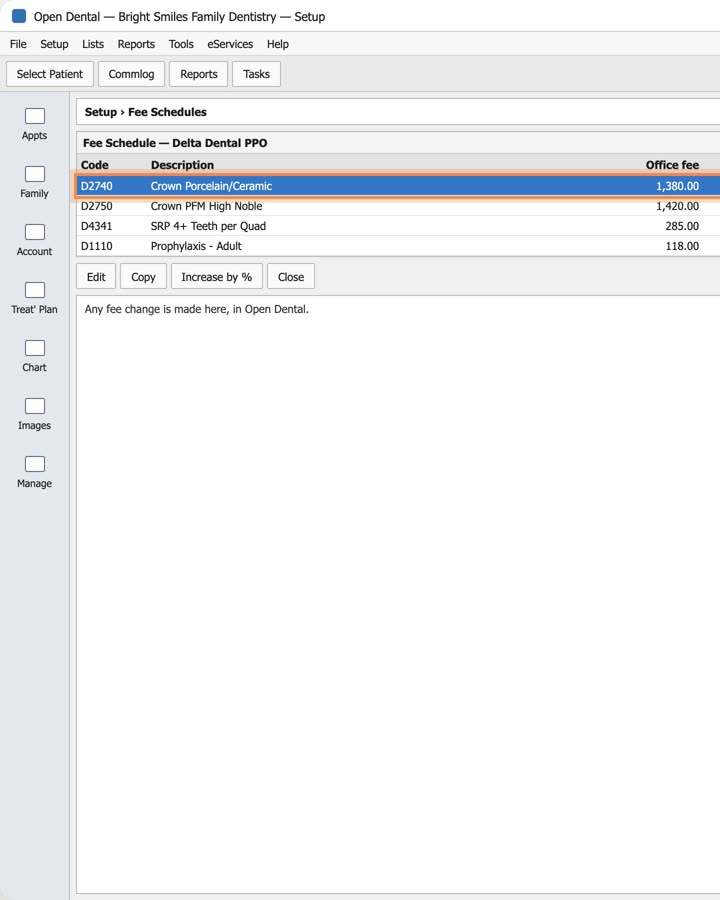Open the Appts module icon
This screenshot has height=900, width=720.
tap(34, 117)
